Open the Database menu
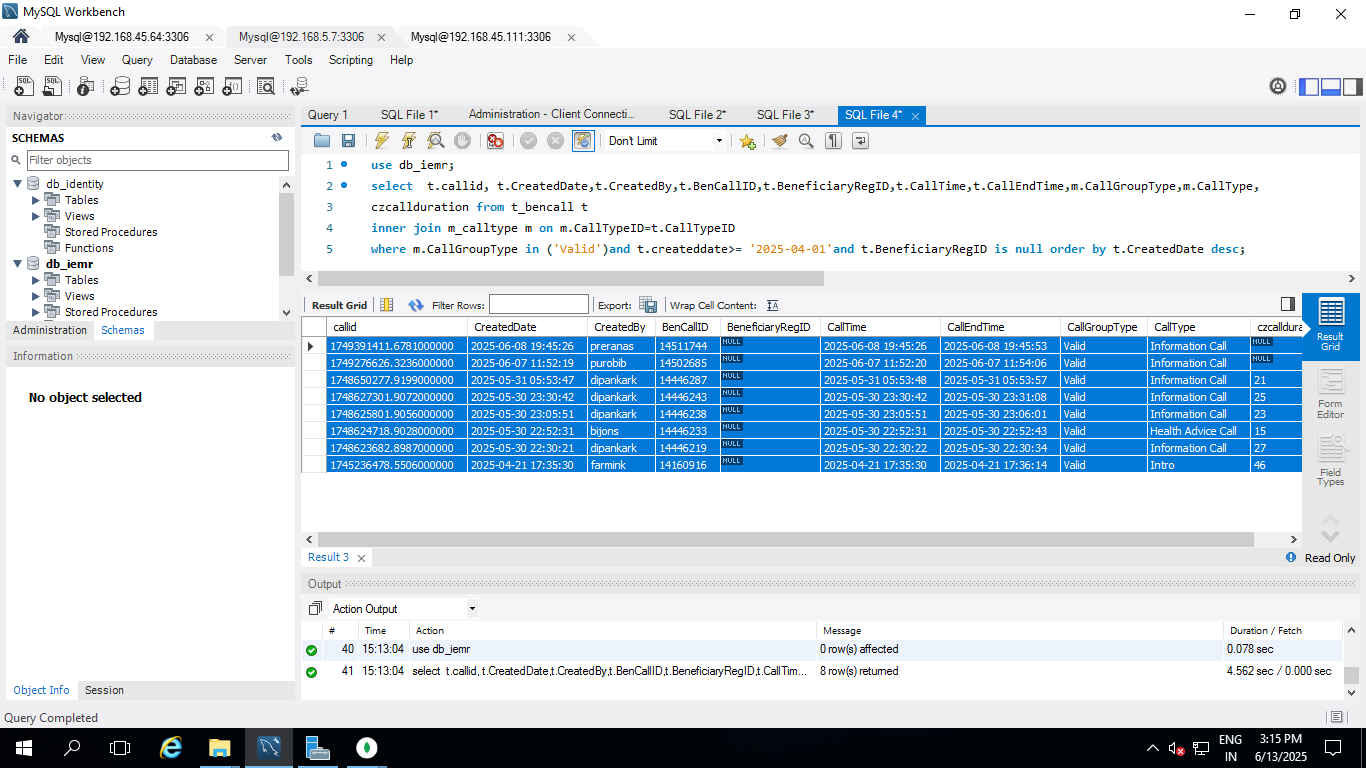1366x768 pixels. pyautogui.click(x=193, y=60)
